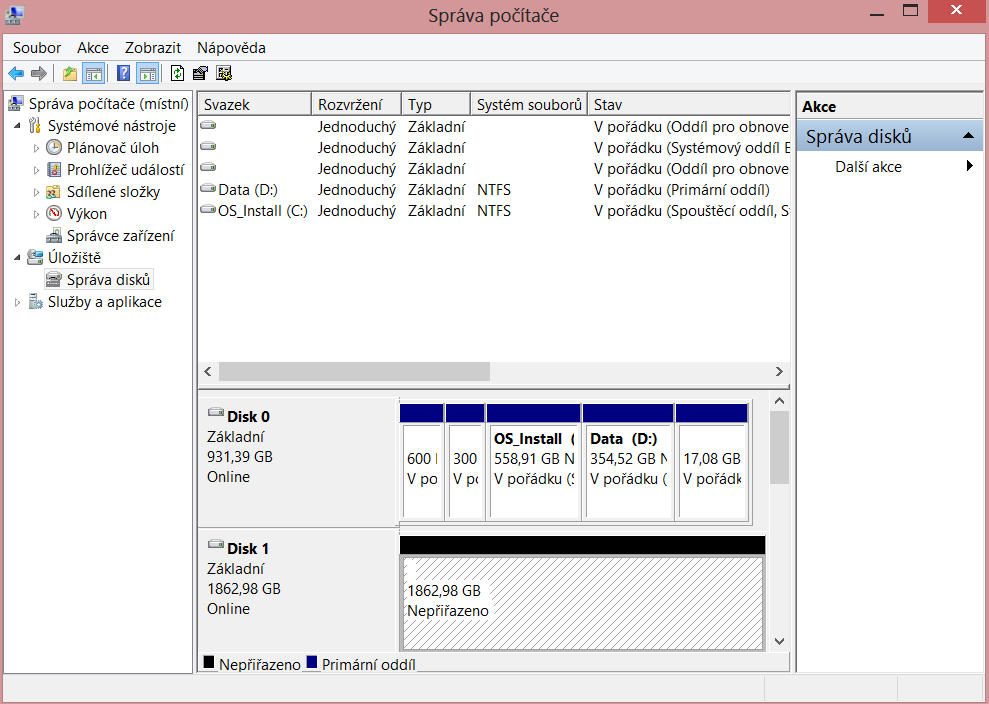Click the blue Back arrow in toolbar
989x704 pixels.
pyautogui.click(x=16, y=73)
